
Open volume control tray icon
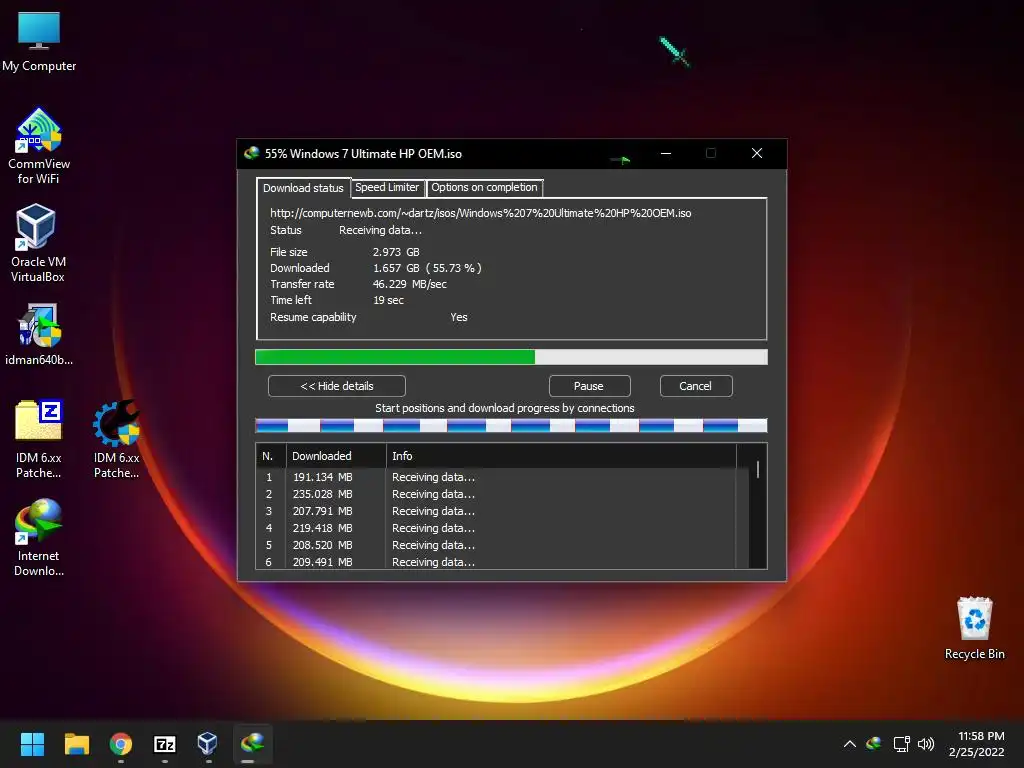point(926,744)
